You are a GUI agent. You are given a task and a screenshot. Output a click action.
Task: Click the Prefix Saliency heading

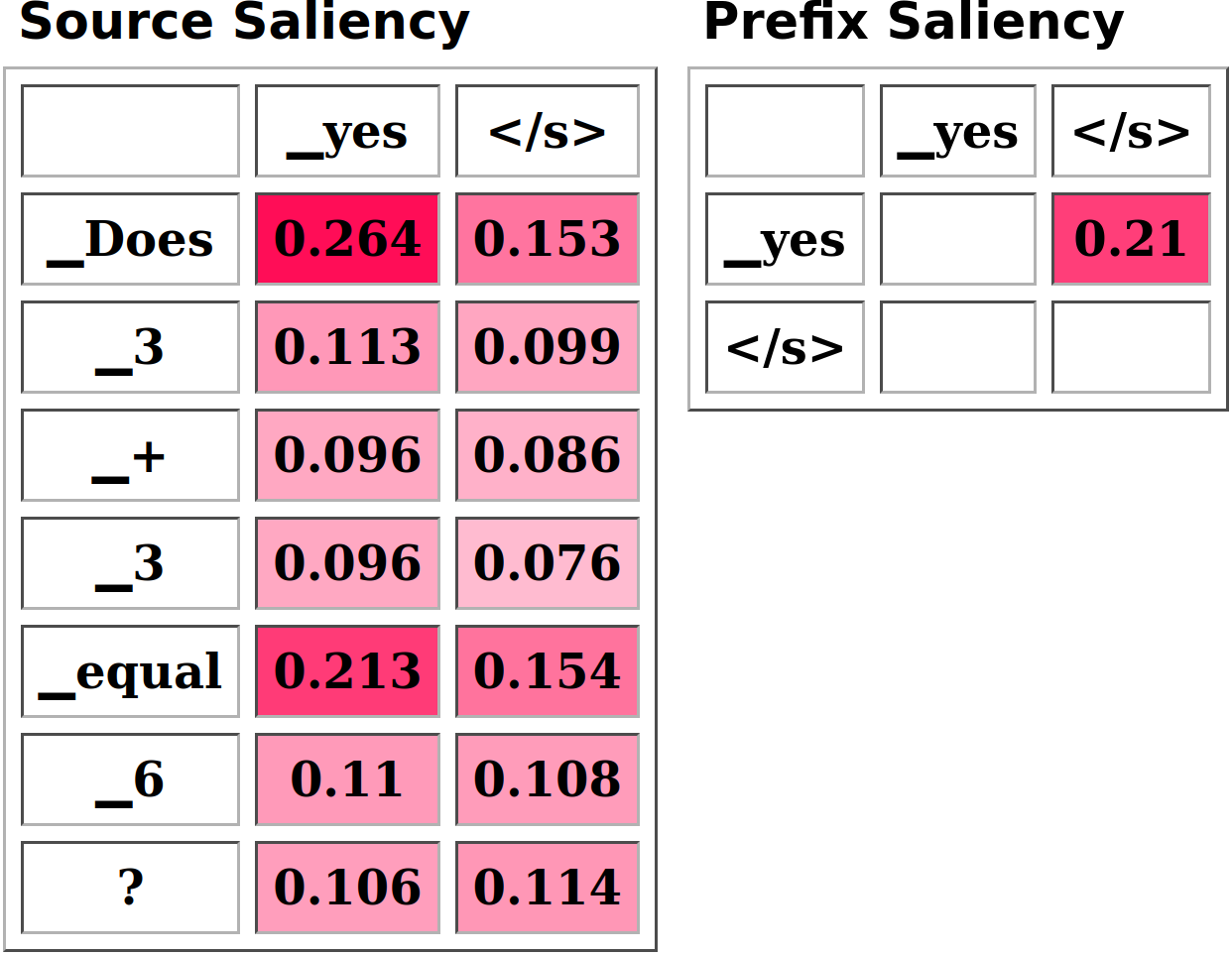(x=914, y=22)
